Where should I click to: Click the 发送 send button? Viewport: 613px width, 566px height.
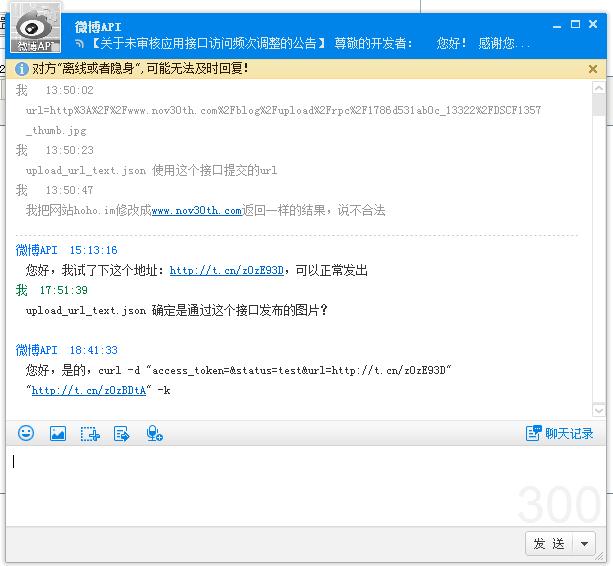click(549, 544)
